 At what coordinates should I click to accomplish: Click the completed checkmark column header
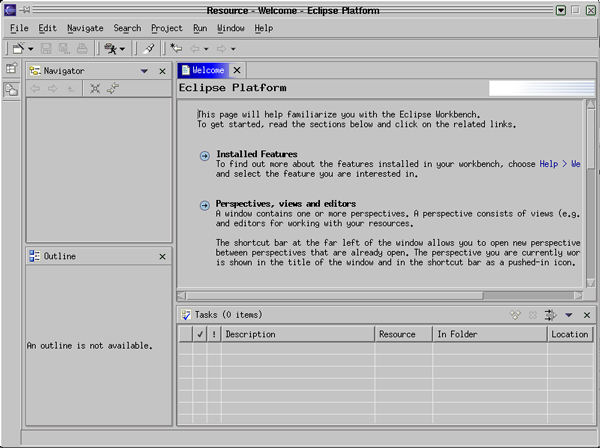click(200, 334)
